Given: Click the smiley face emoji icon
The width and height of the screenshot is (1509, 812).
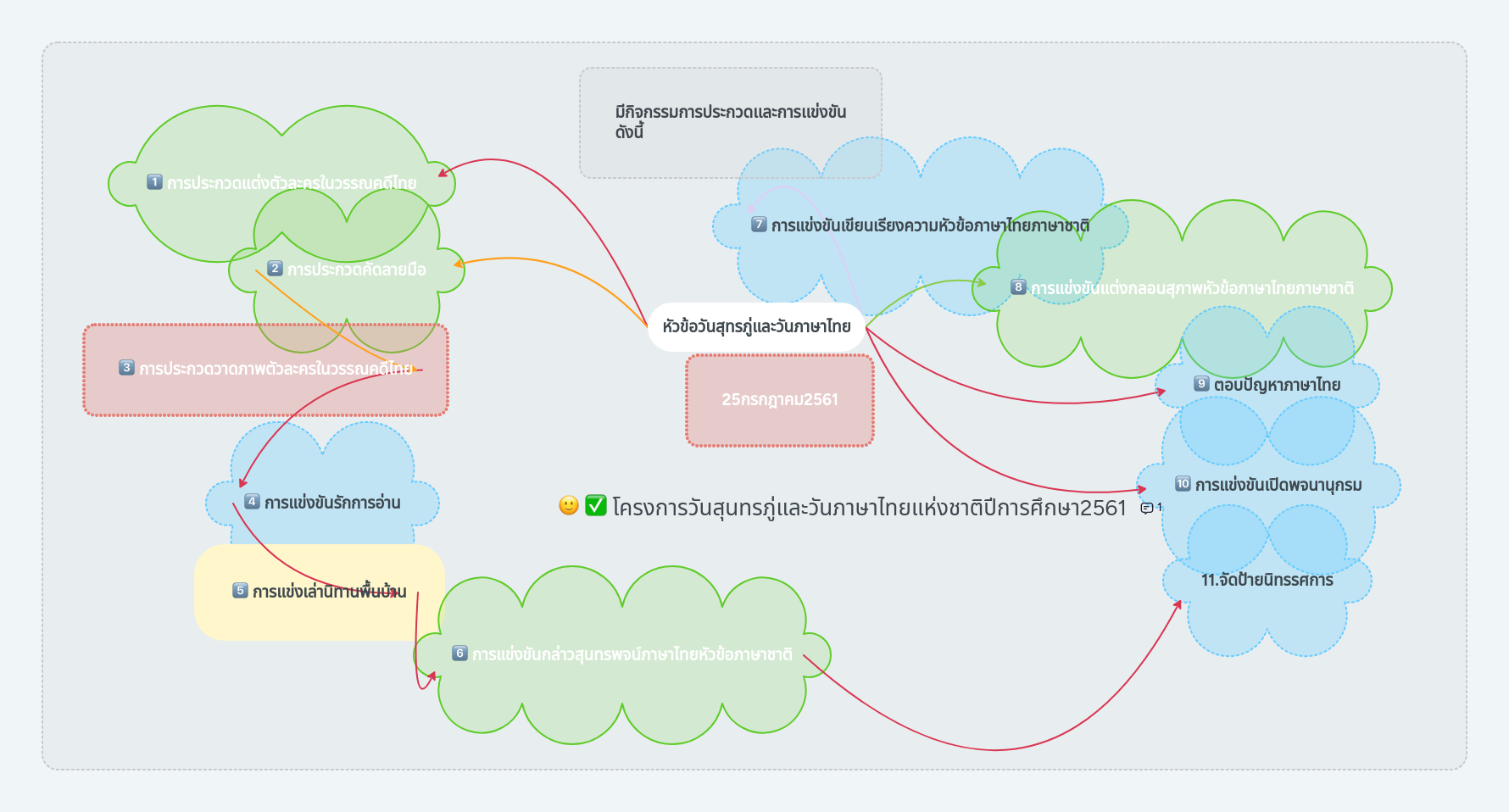Looking at the screenshot, I should 569,506.
